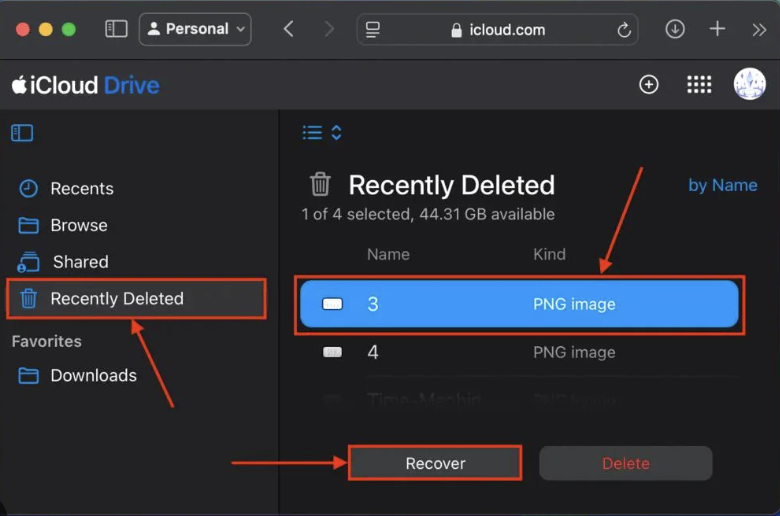
Task: Click the circled plus create button
Action: point(649,85)
